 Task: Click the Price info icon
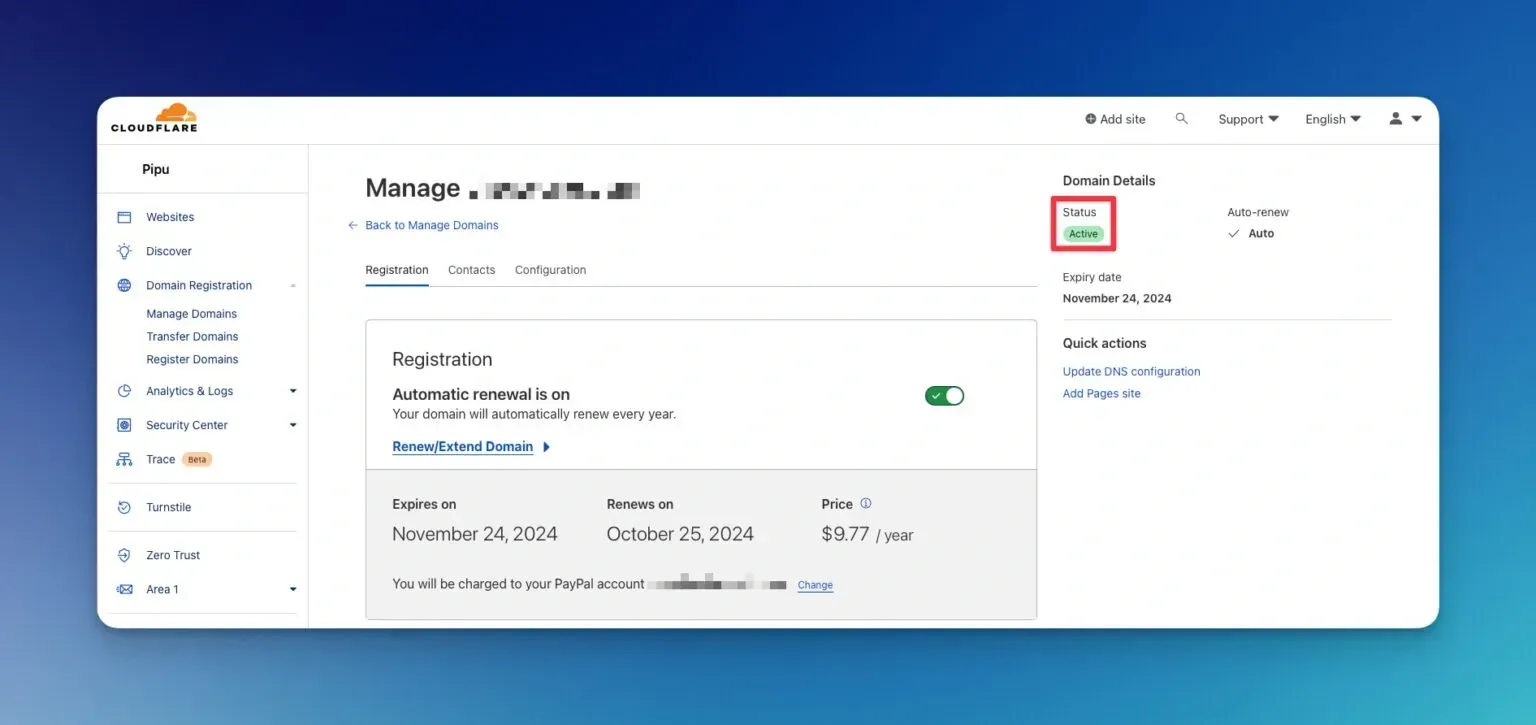click(x=866, y=503)
